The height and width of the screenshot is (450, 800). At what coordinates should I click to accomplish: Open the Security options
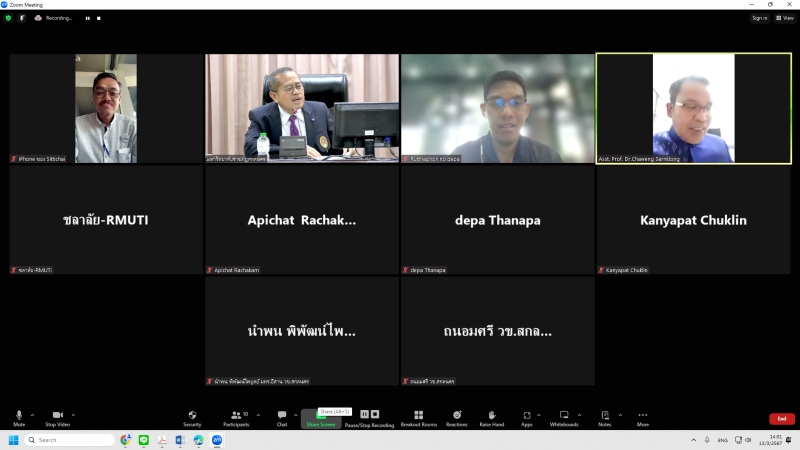pyautogui.click(x=192, y=416)
